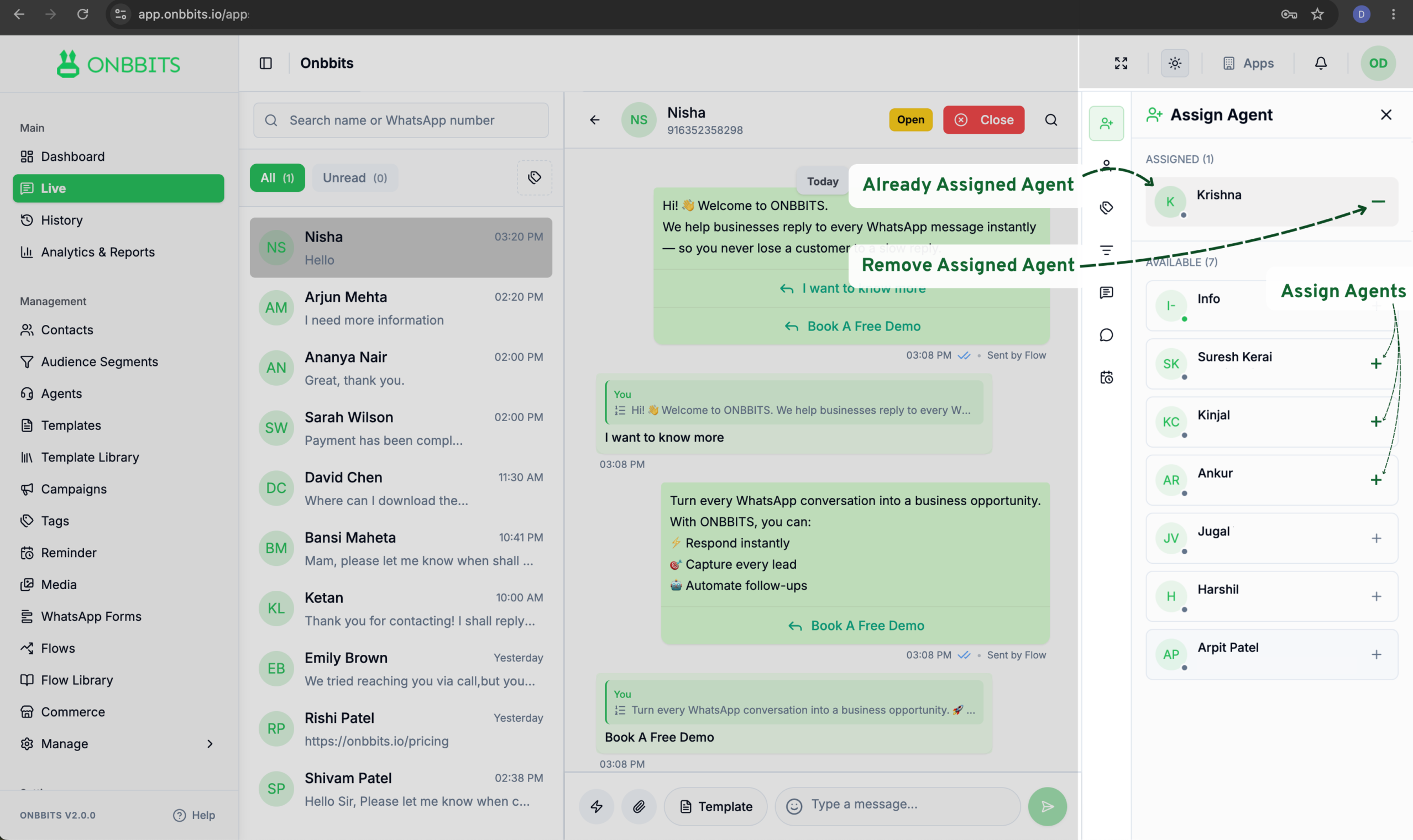Select the All (1) tab
This screenshot has height=840, width=1413.
pos(277,178)
